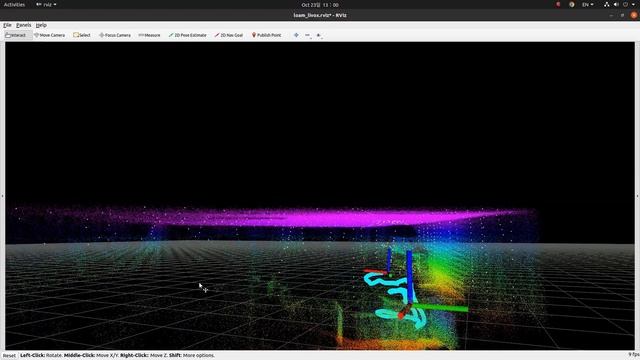Open the rviz application menu in top bar

click(x=46, y=4)
